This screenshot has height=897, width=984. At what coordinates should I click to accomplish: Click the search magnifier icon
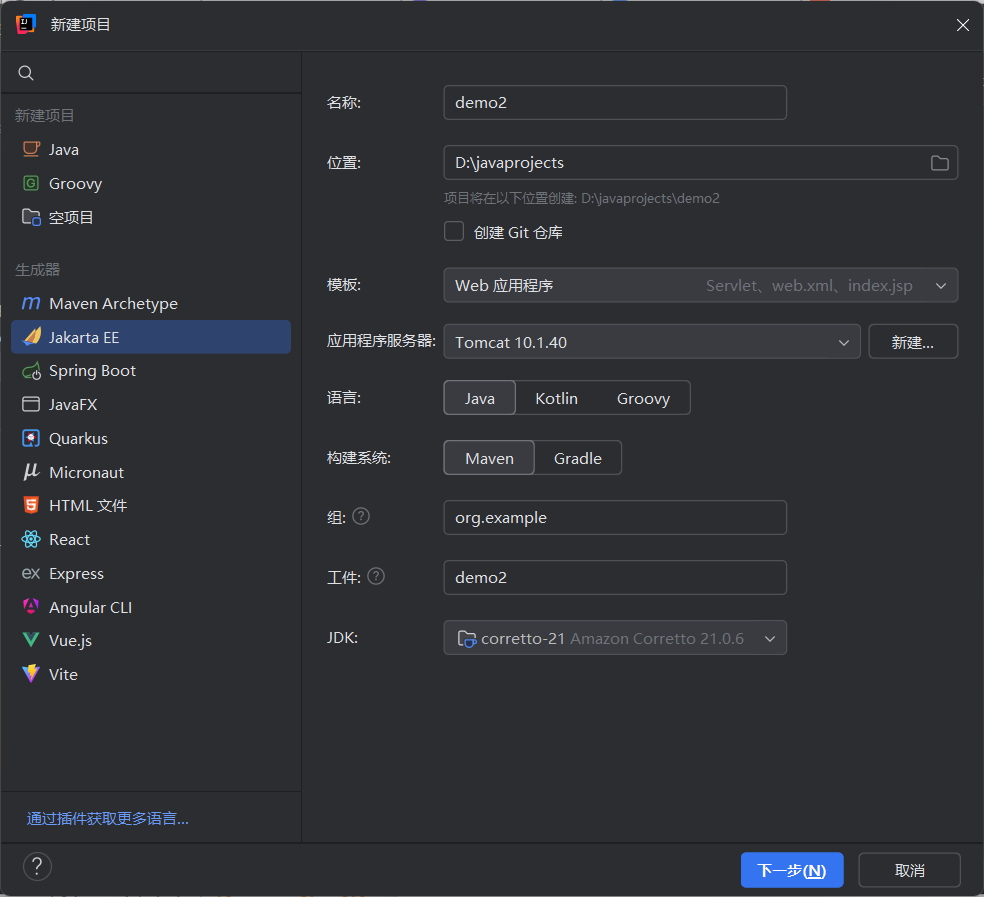(25, 72)
